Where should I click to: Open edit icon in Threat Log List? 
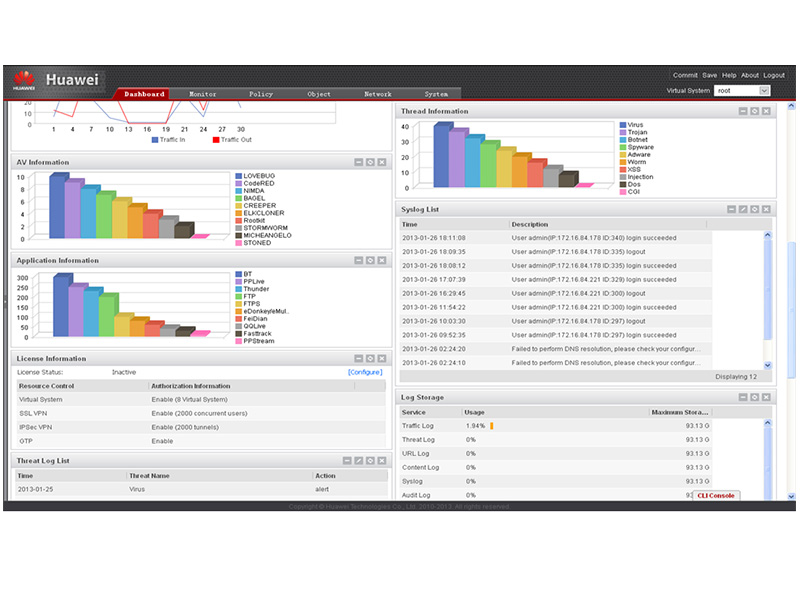(x=358, y=461)
